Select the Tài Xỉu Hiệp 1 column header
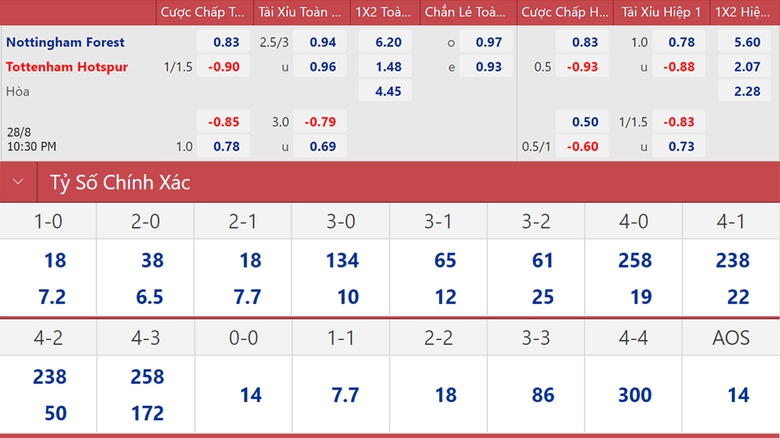The image size is (780, 438). click(662, 13)
